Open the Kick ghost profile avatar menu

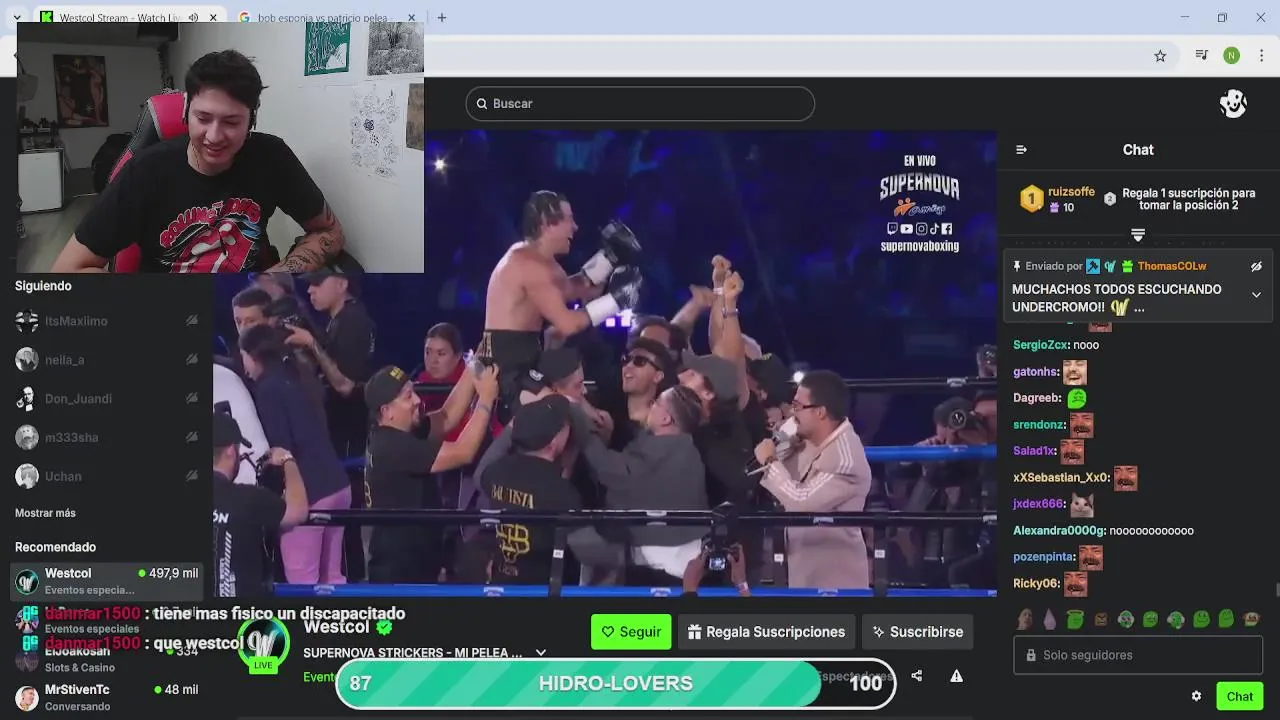click(1233, 103)
